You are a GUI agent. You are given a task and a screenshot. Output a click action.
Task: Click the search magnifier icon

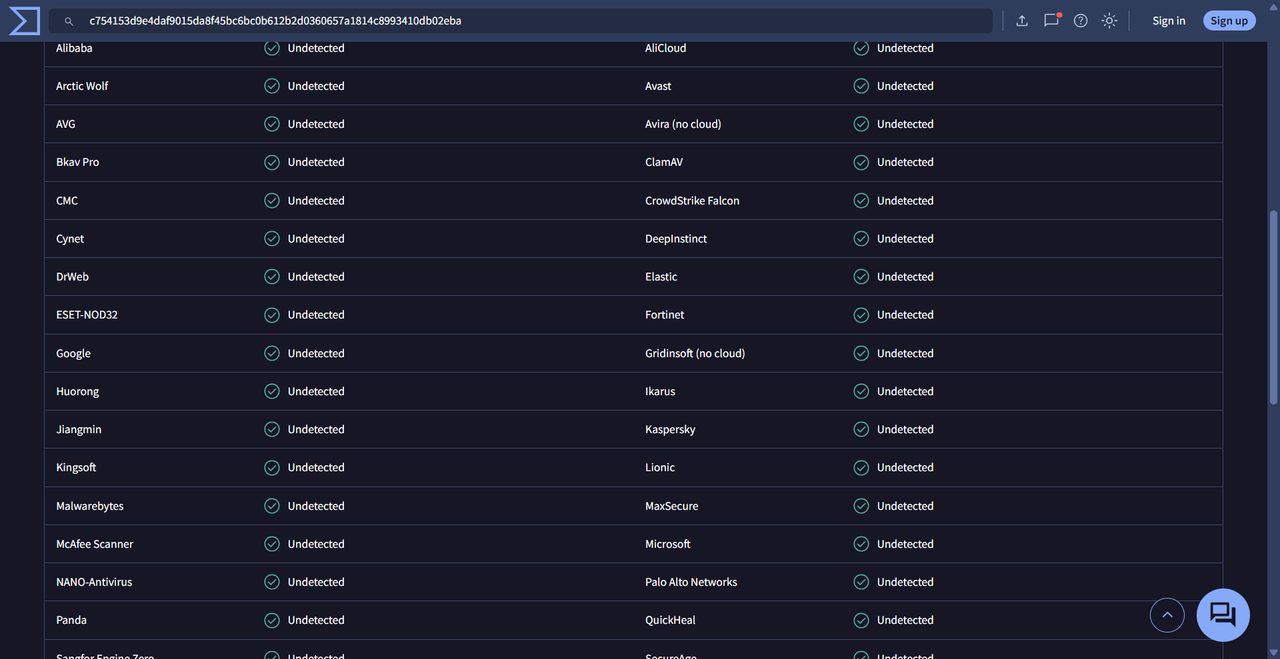click(69, 21)
